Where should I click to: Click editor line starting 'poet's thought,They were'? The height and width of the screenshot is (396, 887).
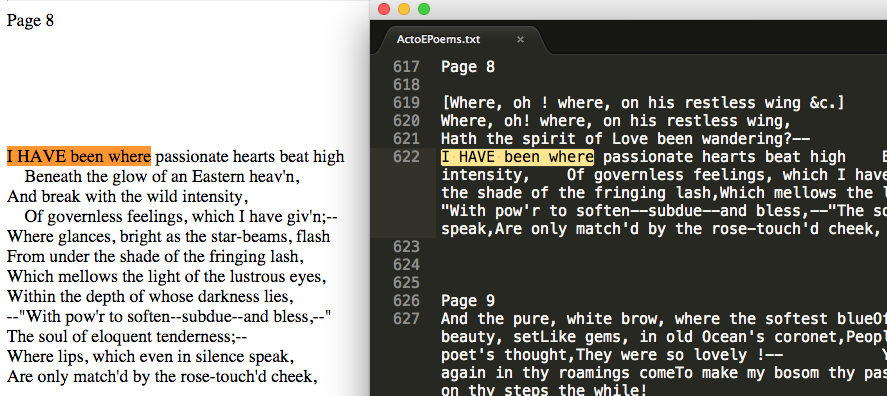[x=664, y=355]
